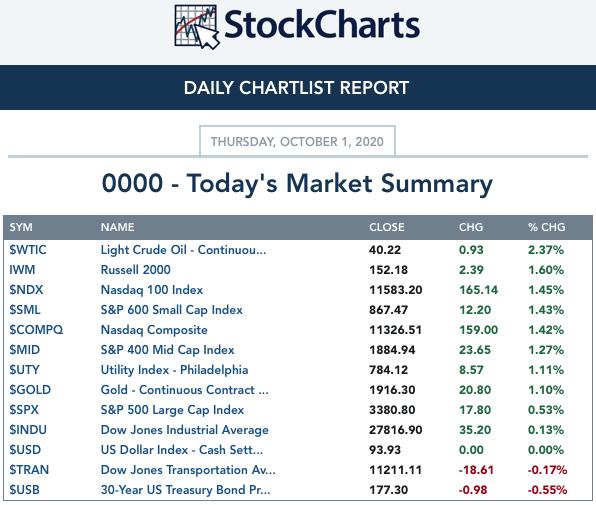Image resolution: width=596 pixels, height=505 pixels.
Task: Click the Daily Chartlist Report banner
Action: (298, 88)
